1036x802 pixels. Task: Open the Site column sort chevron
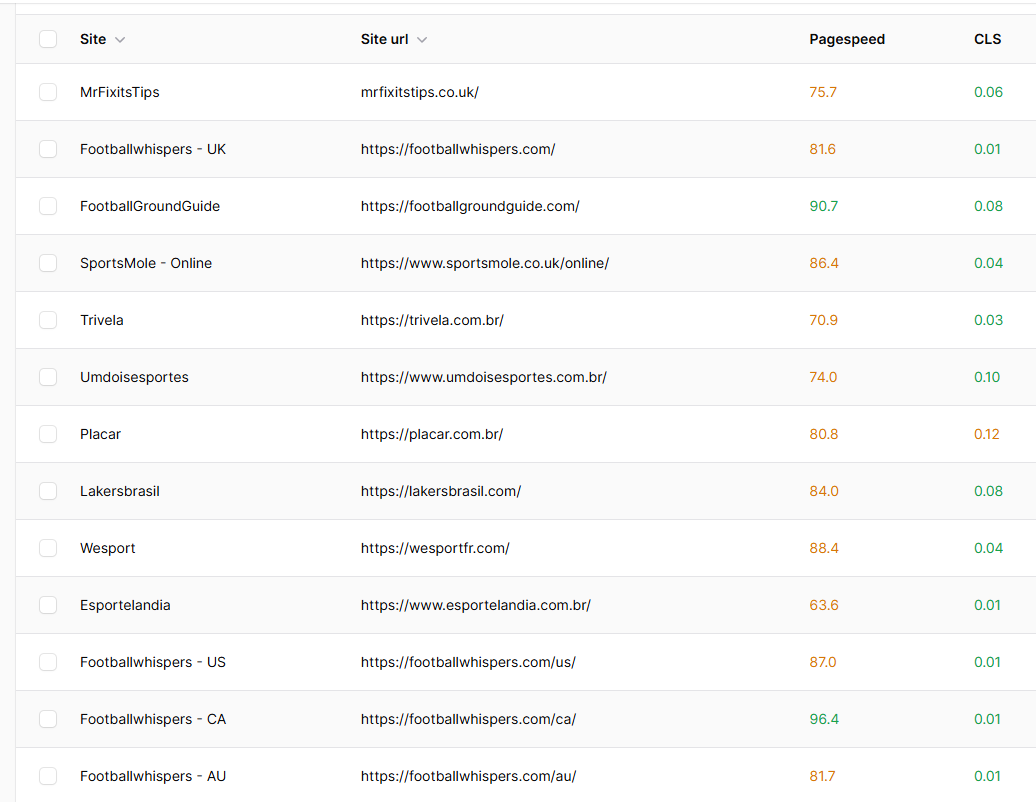coord(120,40)
